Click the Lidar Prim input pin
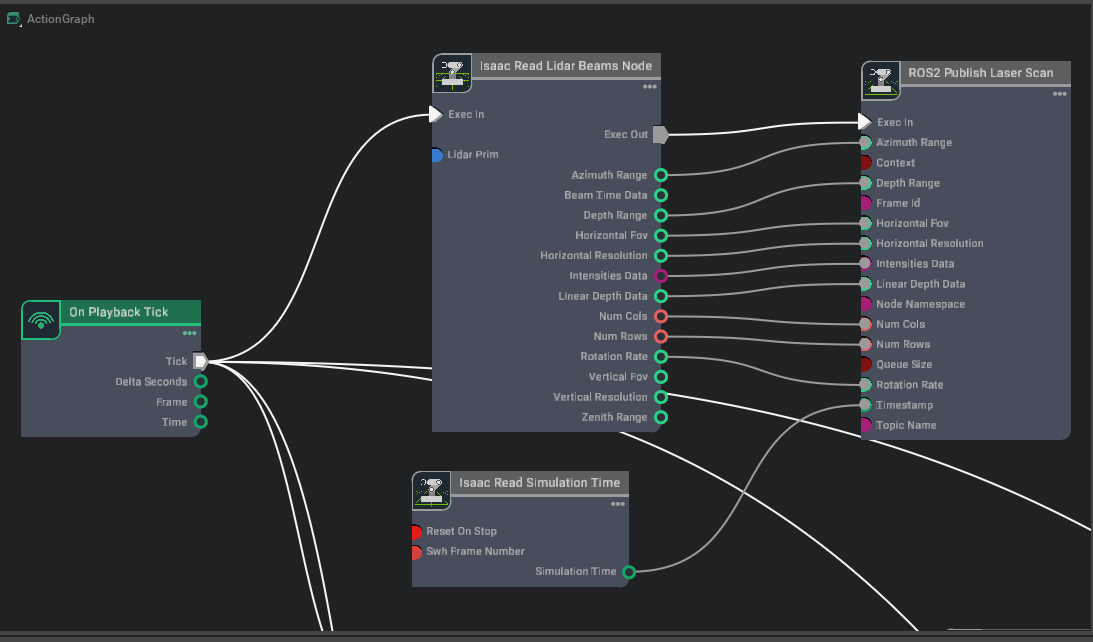This screenshot has width=1093, height=642. 437,153
